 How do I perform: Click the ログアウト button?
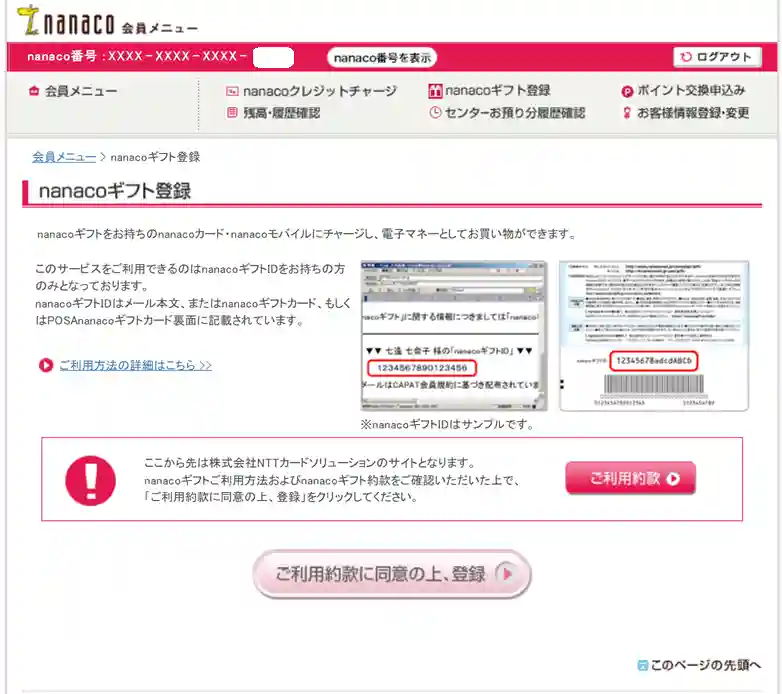718,57
